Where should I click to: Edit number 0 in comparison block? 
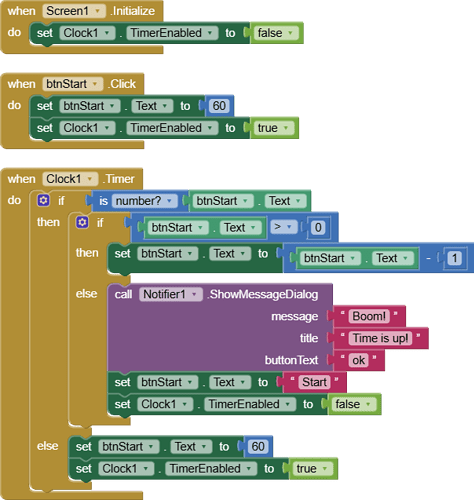click(x=318, y=228)
